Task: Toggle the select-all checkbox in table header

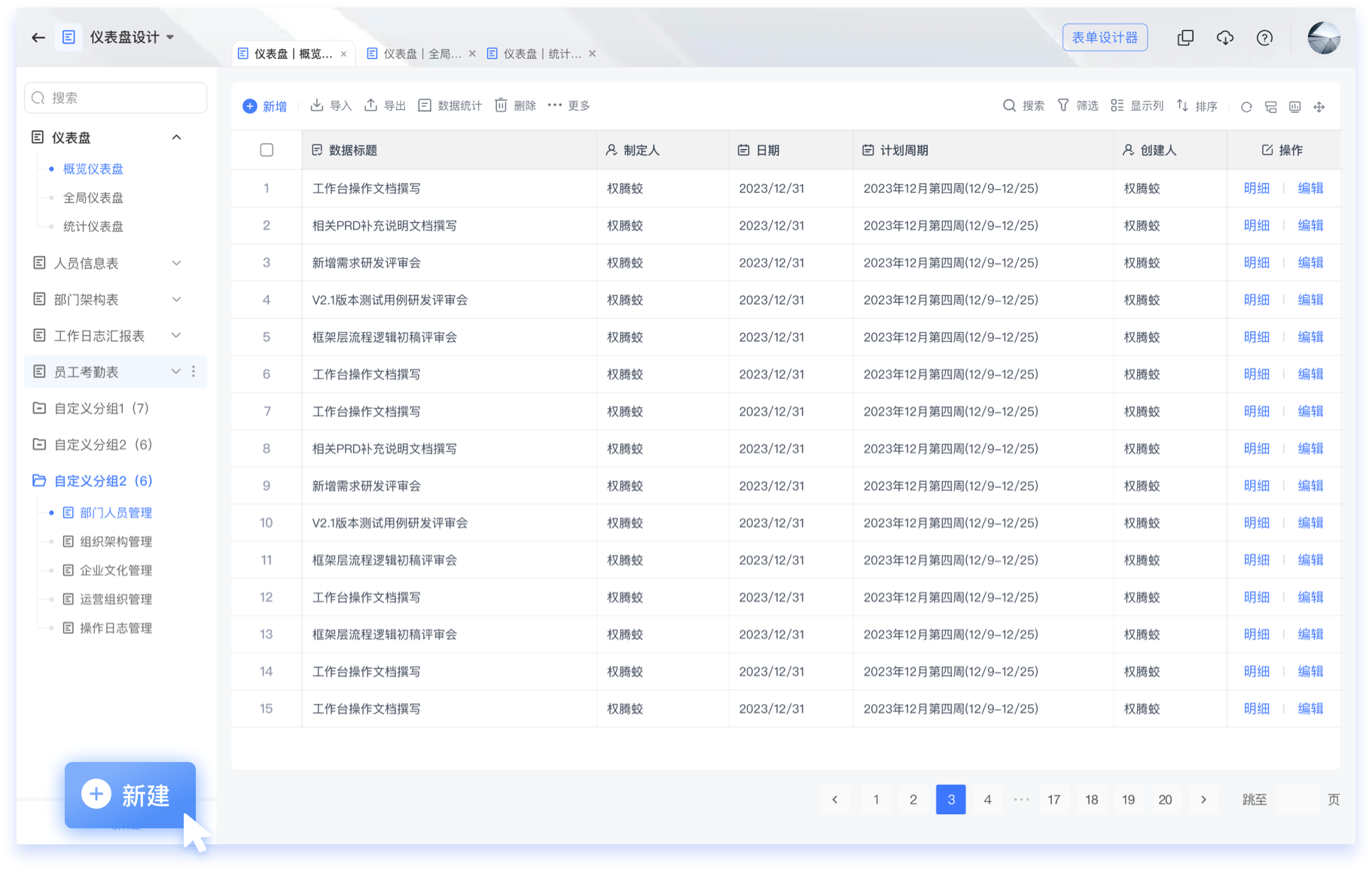Action: tap(267, 150)
